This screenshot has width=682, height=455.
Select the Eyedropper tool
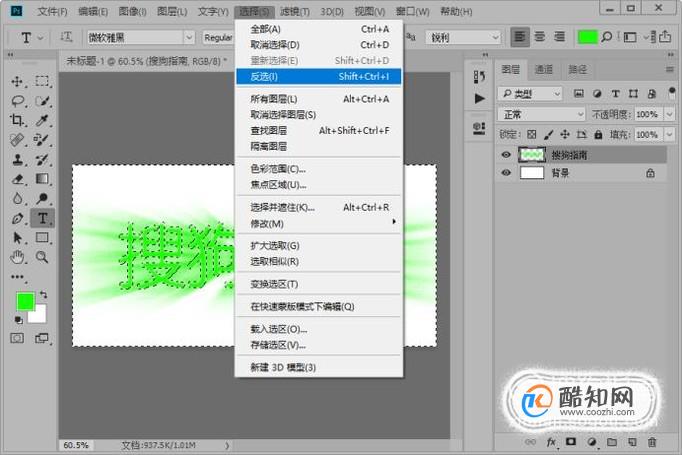[42, 120]
